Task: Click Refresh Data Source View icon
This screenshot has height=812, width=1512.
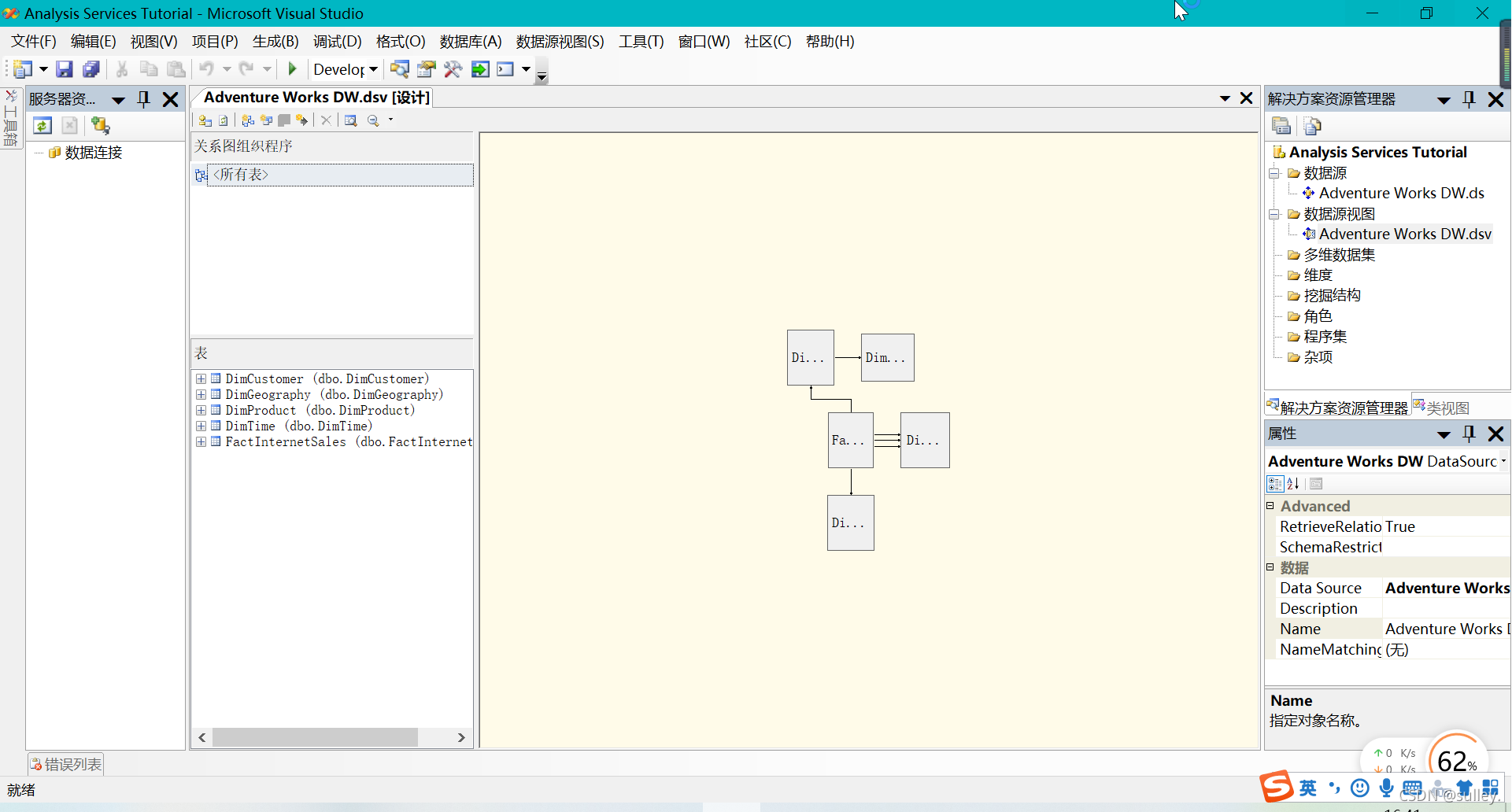Action: click(x=224, y=120)
